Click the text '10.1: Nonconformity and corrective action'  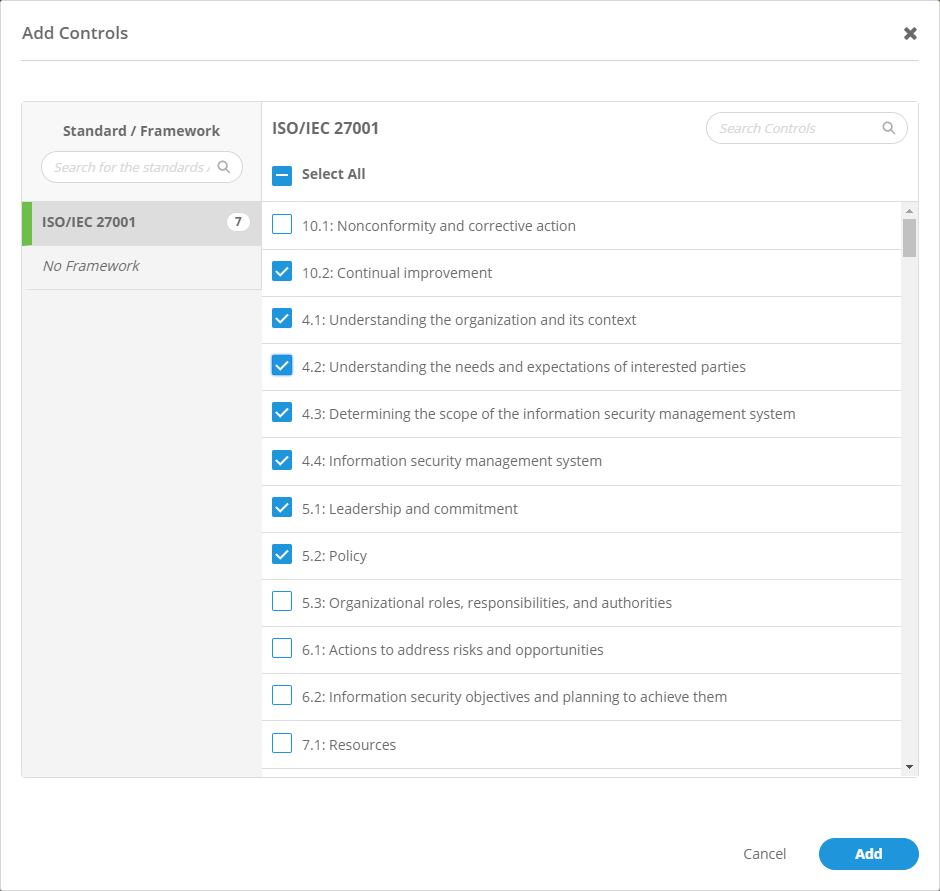tap(439, 226)
